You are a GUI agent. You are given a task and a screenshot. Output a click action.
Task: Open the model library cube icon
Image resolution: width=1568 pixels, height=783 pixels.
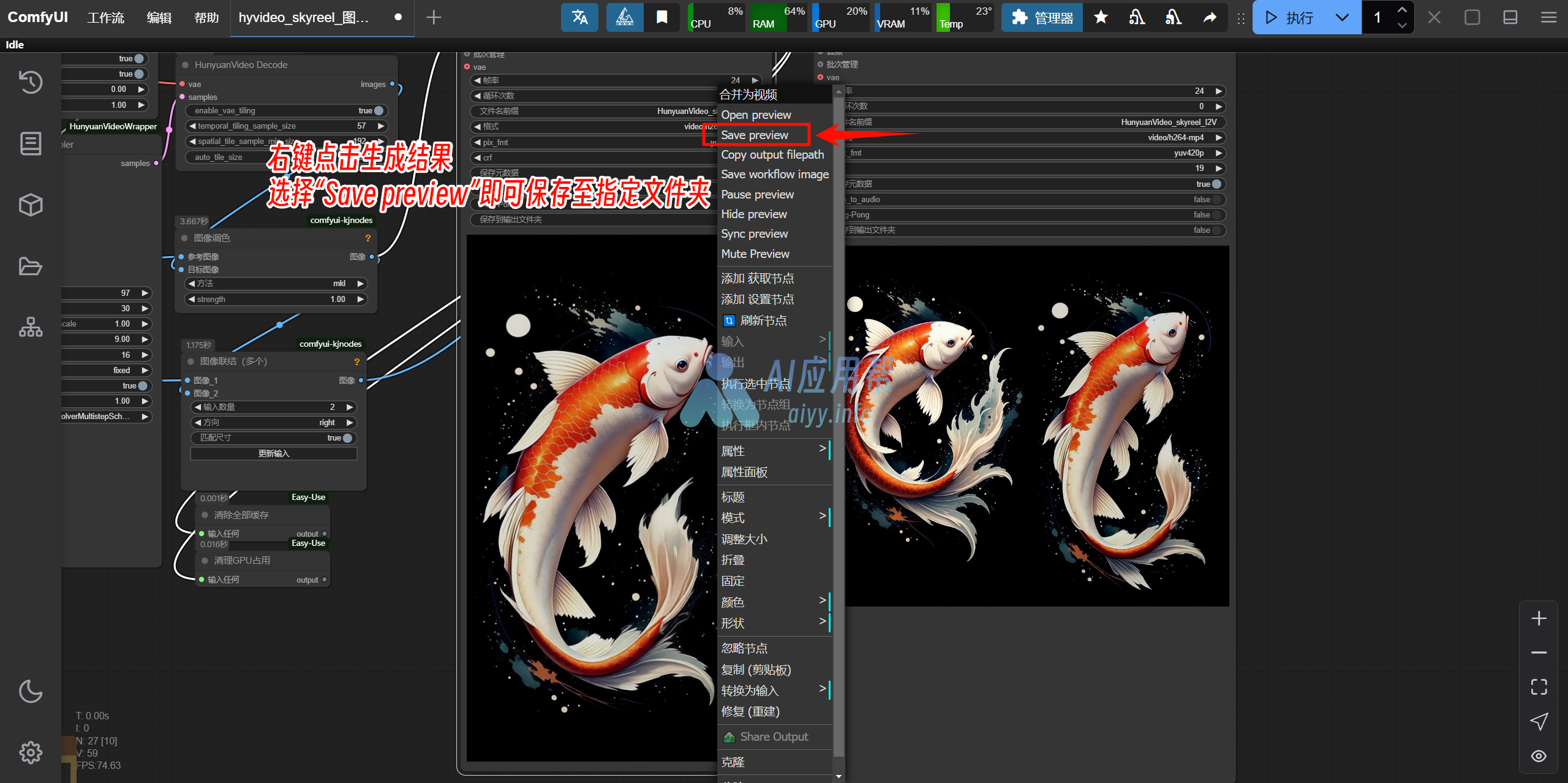31,205
